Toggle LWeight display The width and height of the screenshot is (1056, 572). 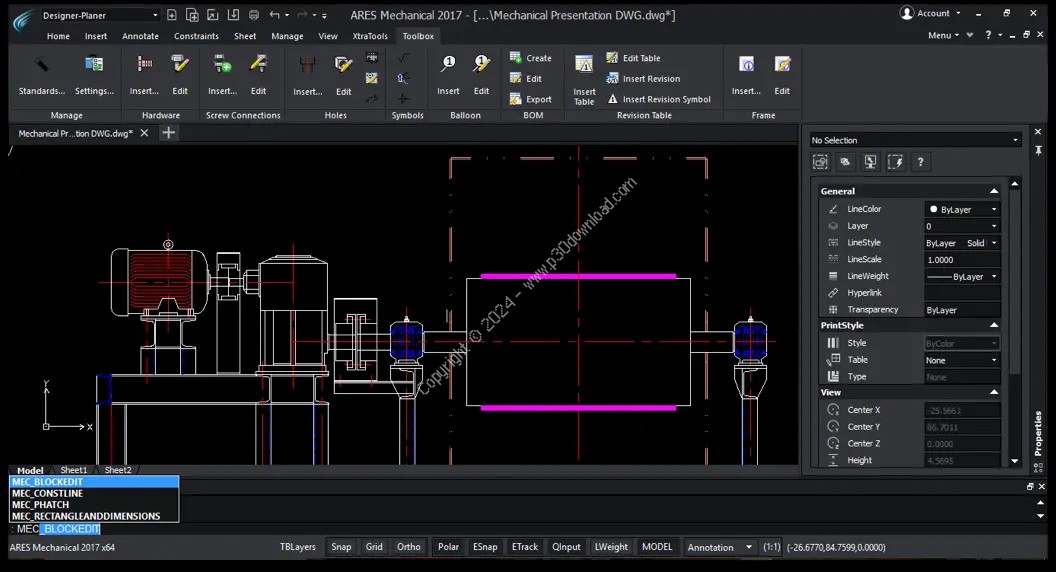point(611,547)
